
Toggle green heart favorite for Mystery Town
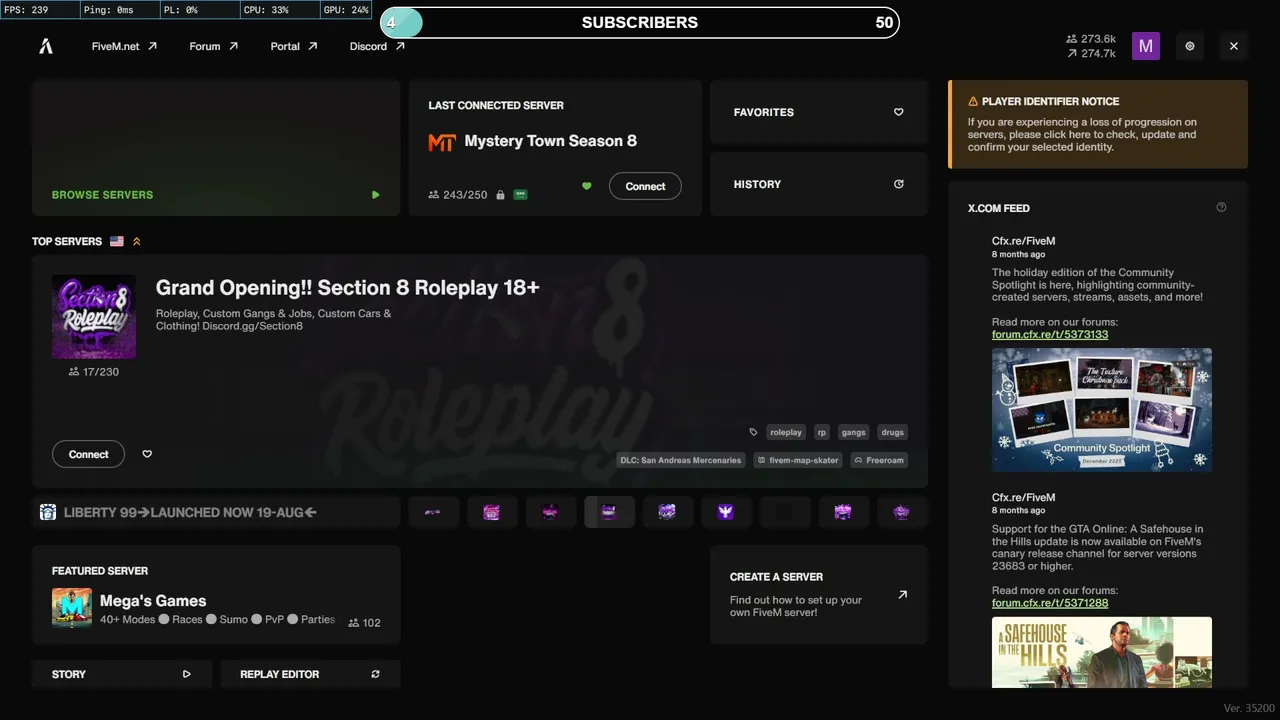[x=587, y=186]
